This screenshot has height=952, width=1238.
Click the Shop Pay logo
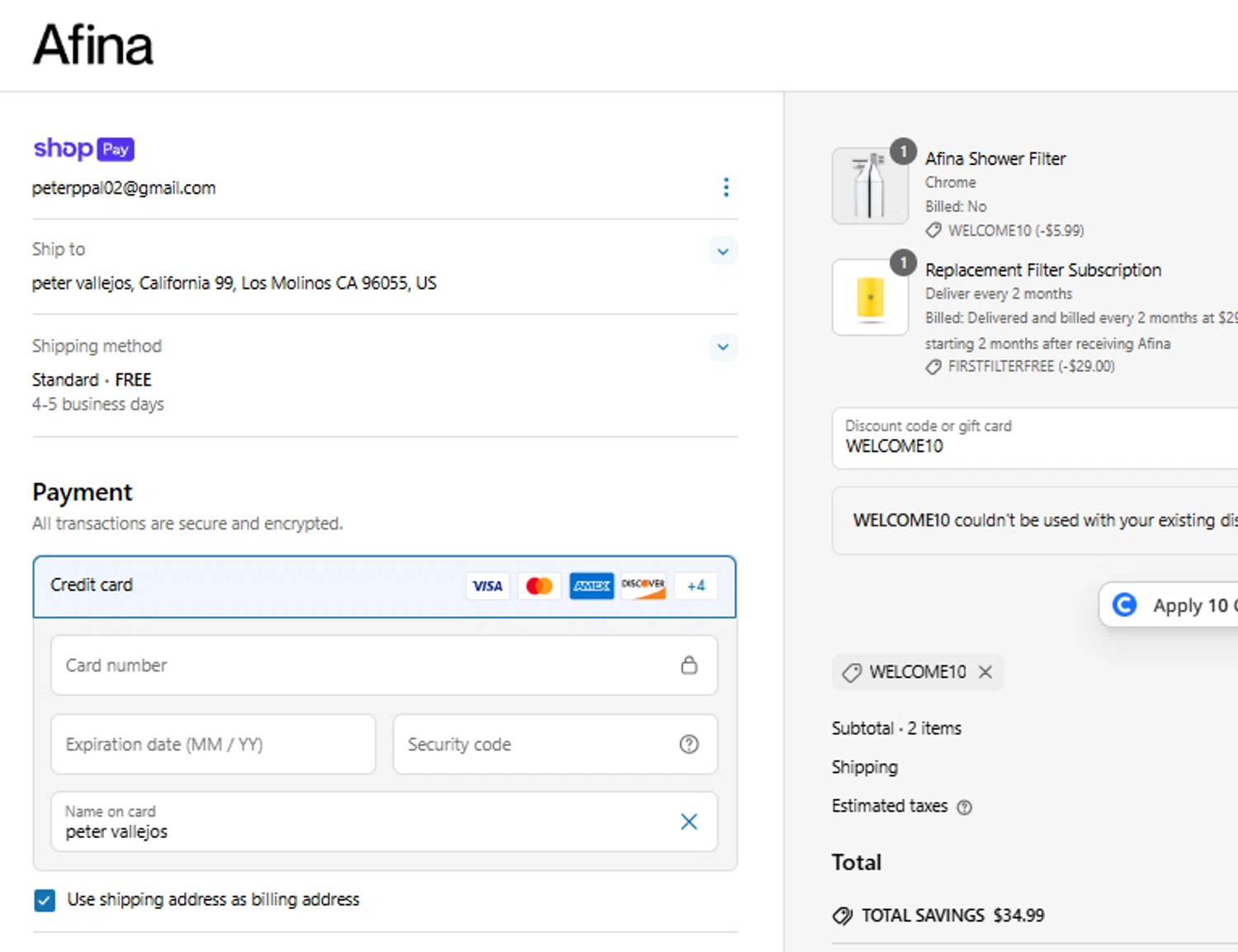(x=83, y=148)
